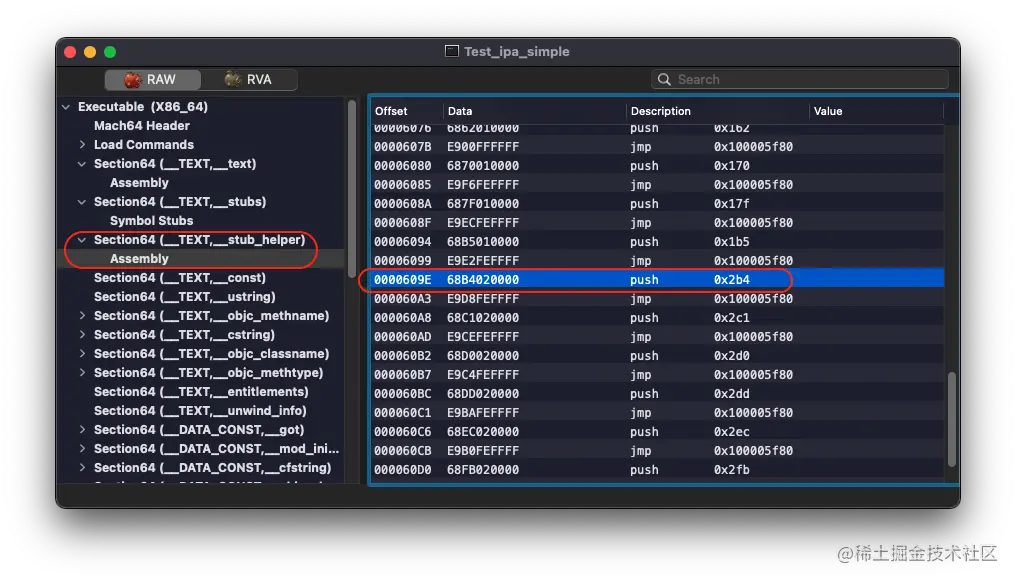Select row at offset 000060C1
The width and height of the screenshot is (1016, 582).
click(657, 412)
